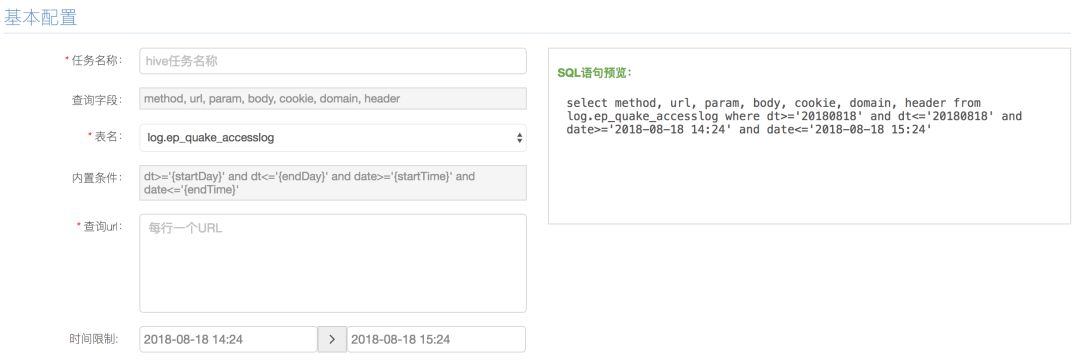Click the end time field 2018-08-18 15:24
1080x364 pixels.
coord(436,339)
